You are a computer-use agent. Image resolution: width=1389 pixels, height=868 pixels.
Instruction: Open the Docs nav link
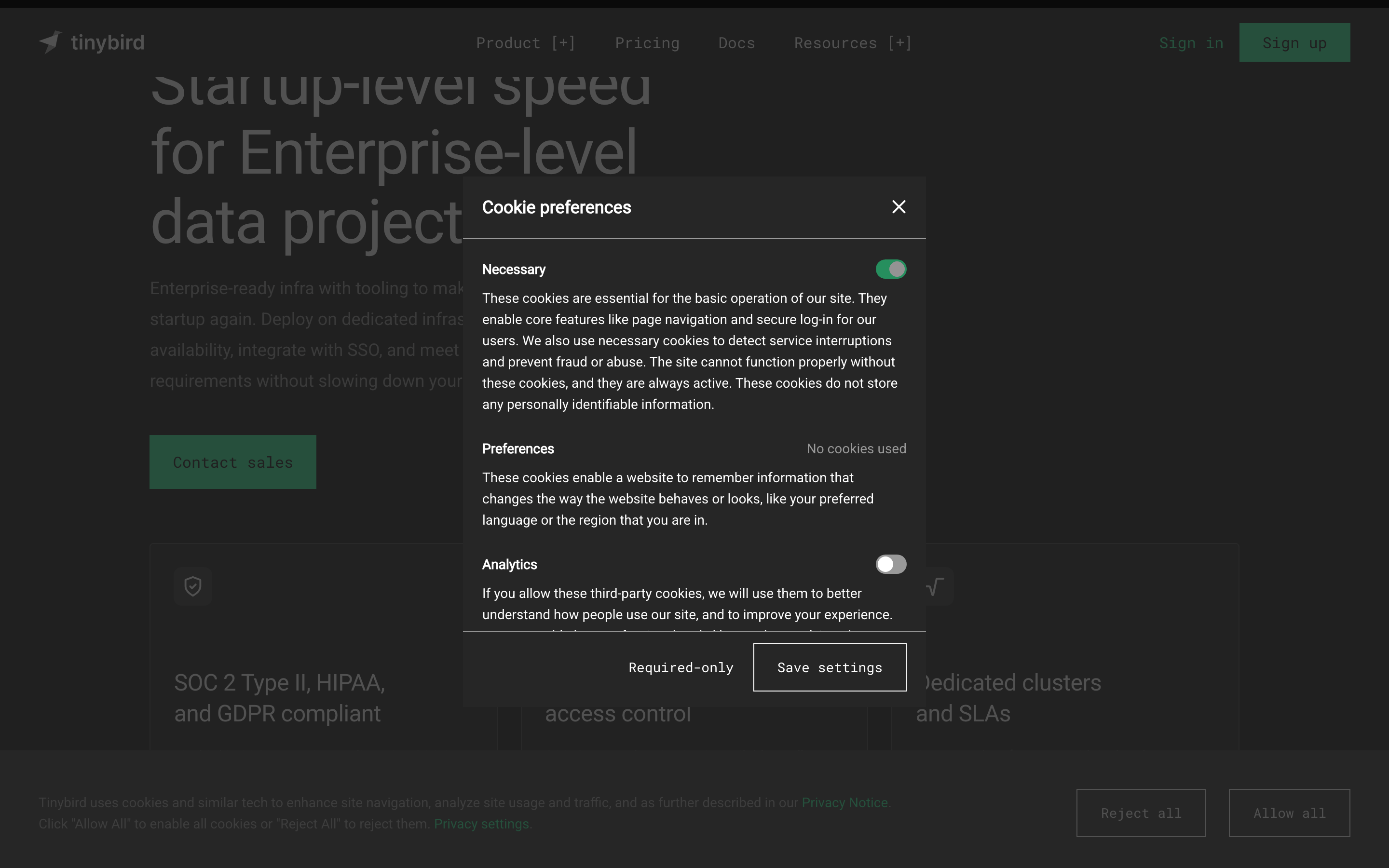tap(736, 43)
